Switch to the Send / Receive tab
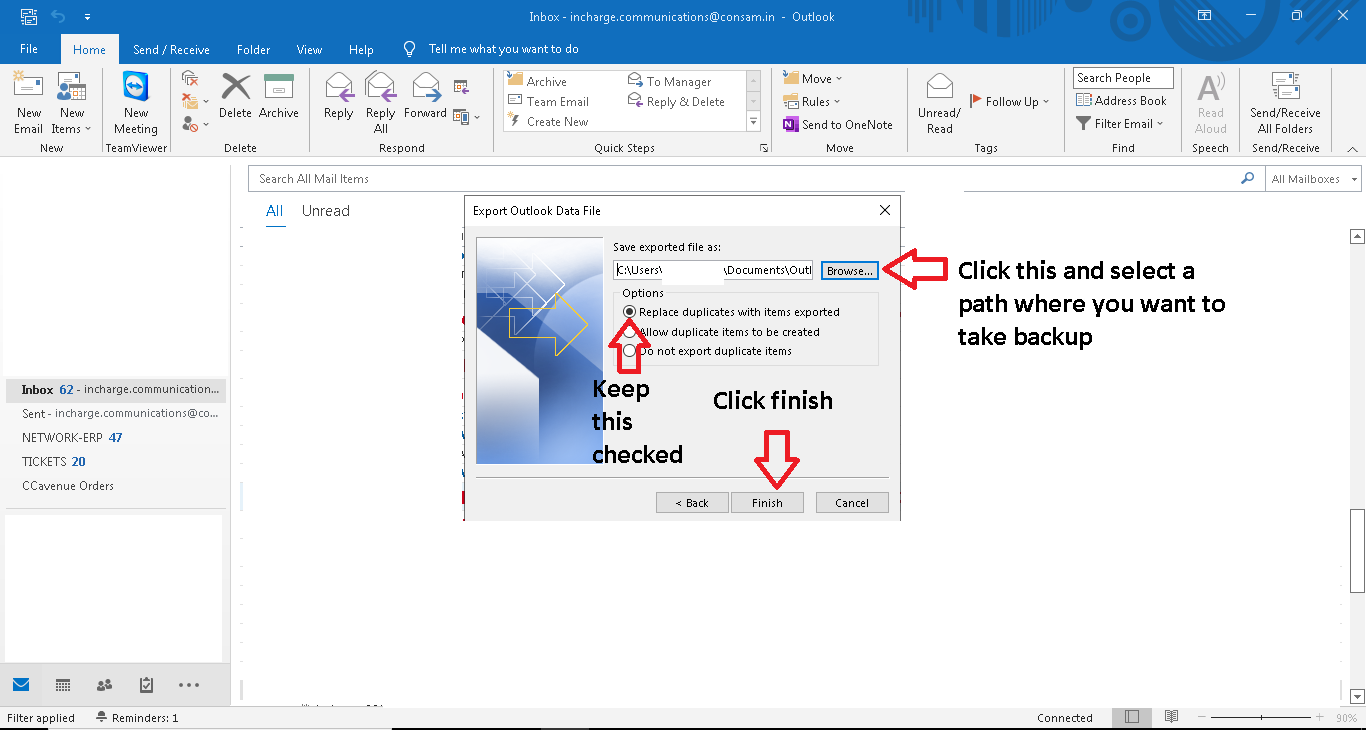The width and height of the screenshot is (1366, 730). (x=171, y=49)
